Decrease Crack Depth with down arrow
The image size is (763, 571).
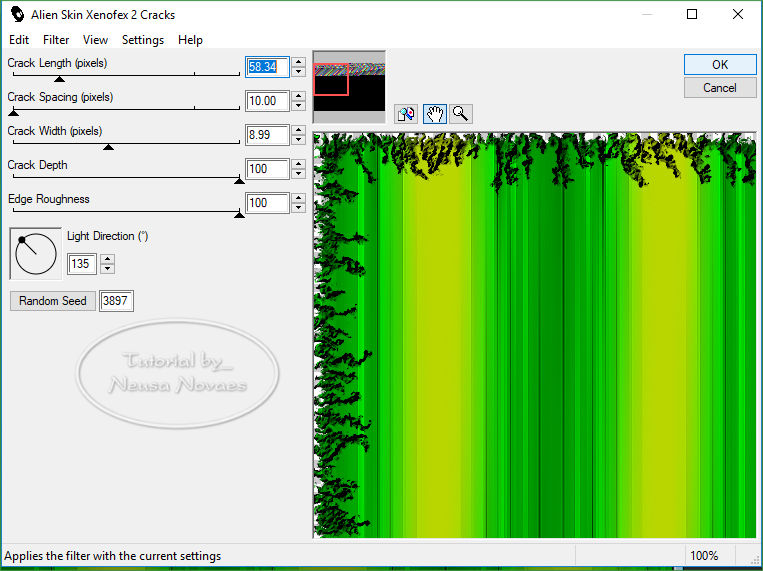click(x=299, y=174)
